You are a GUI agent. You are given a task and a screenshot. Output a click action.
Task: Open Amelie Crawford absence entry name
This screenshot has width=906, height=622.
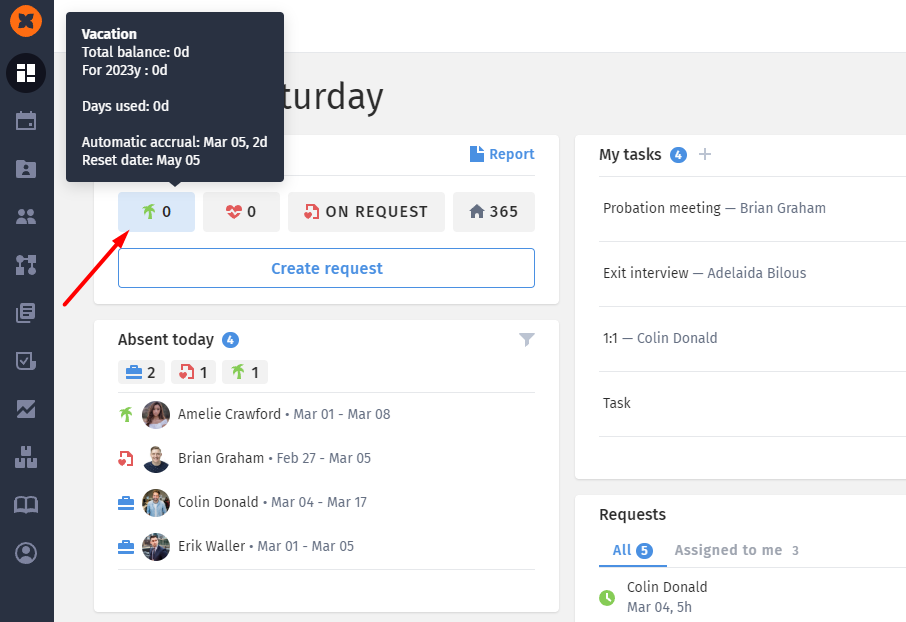coord(229,414)
